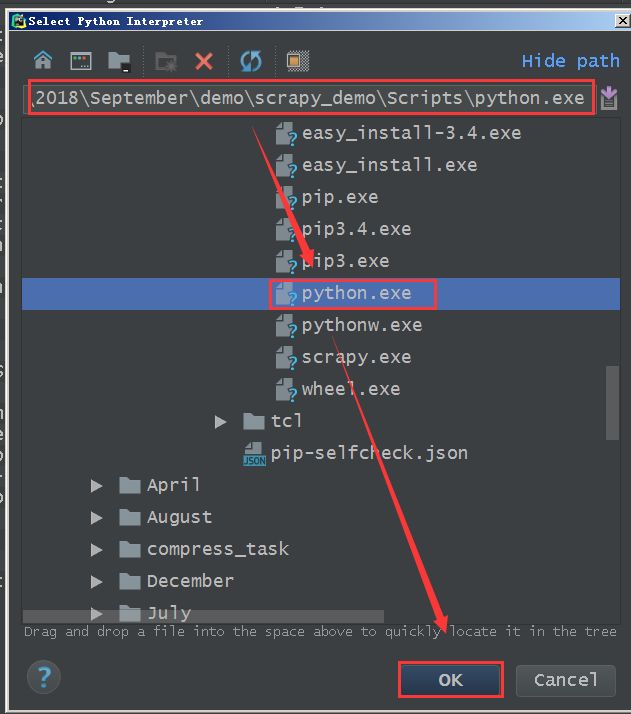Expand the tcl folder
The height and width of the screenshot is (714, 631).
(220, 422)
